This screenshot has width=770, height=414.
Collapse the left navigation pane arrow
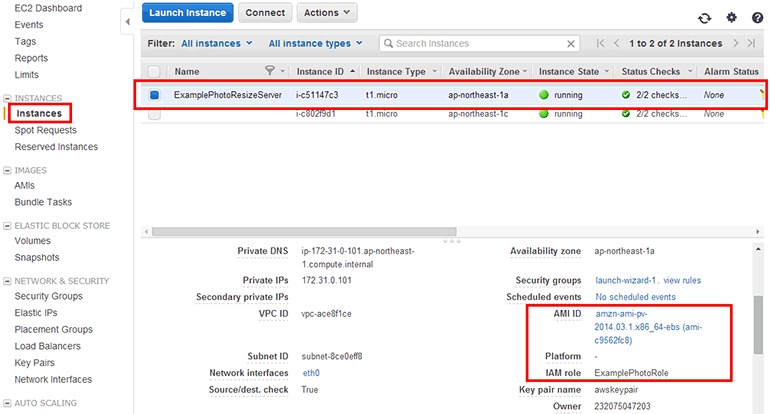(x=126, y=21)
